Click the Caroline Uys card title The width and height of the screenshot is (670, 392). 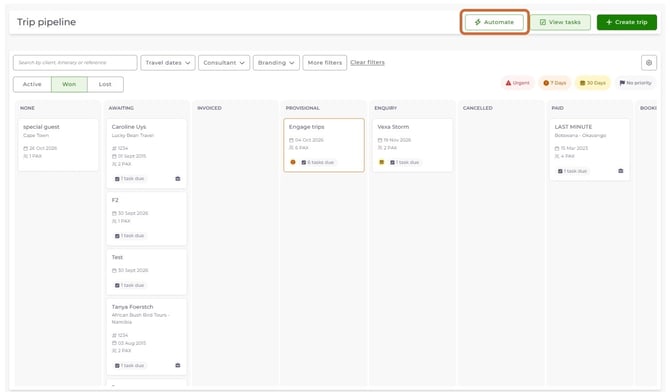click(x=129, y=127)
